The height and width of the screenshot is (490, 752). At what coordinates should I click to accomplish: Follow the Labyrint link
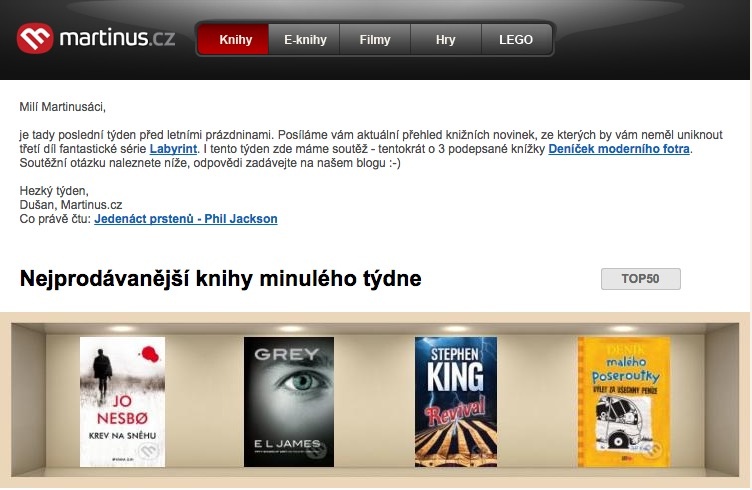(173, 149)
